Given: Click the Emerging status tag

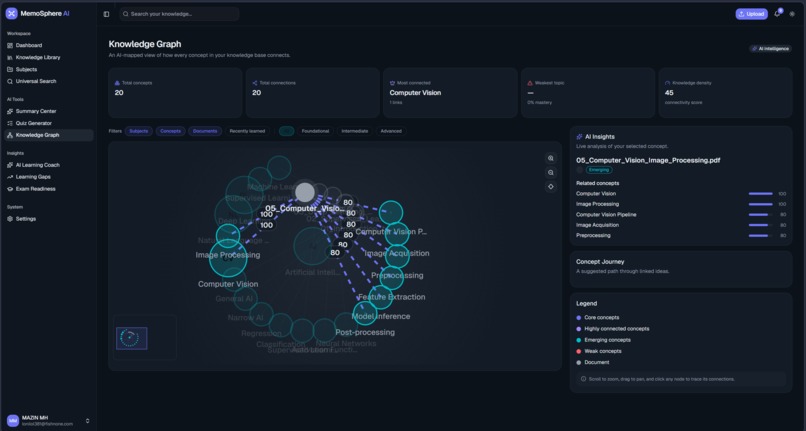Looking at the screenshot, I should click(599, 170).
